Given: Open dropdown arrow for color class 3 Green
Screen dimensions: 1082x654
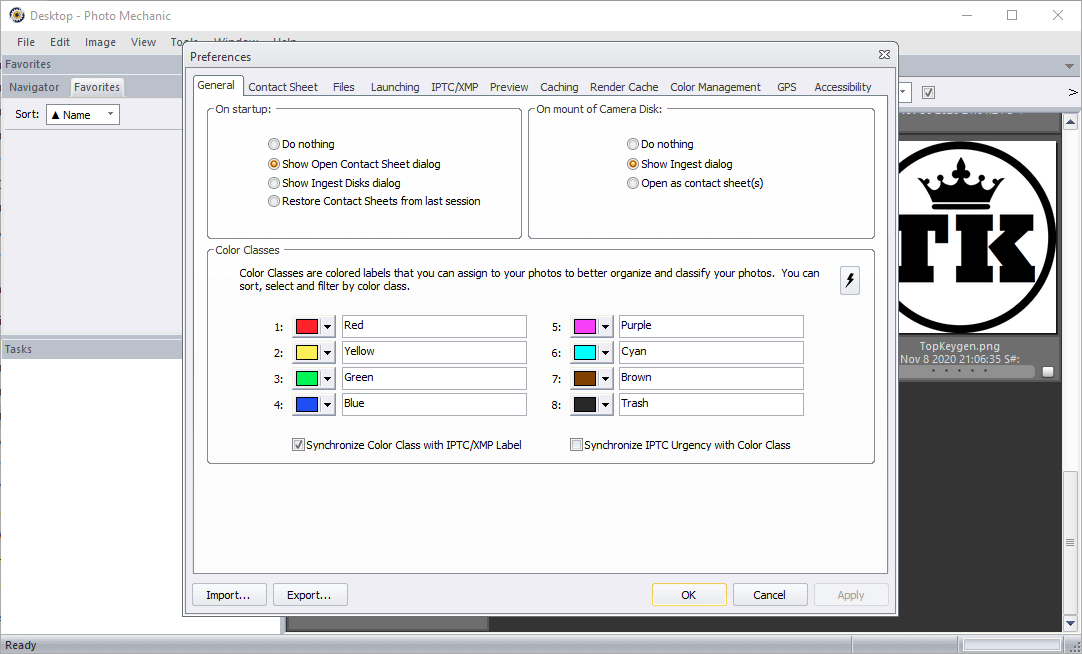Looking at the screenshot, I should tap(328, 379).
